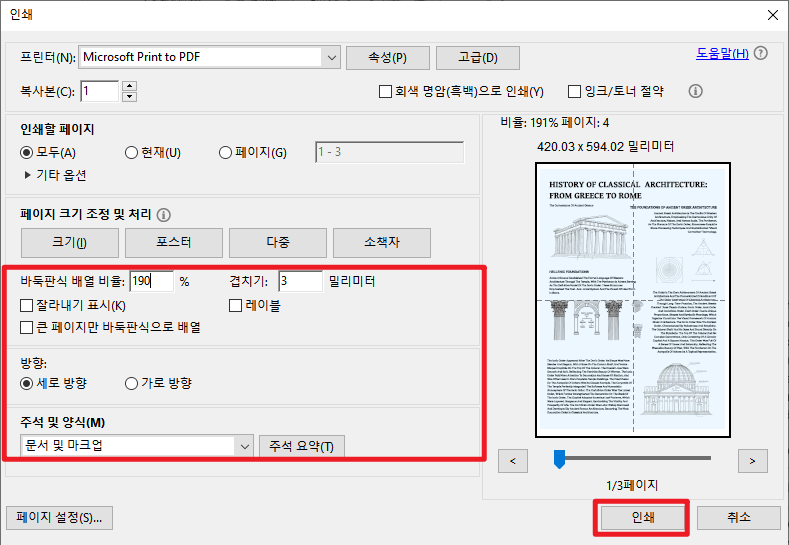
Task: Select 가로 방향 orientation
Action: pos(131,383)
